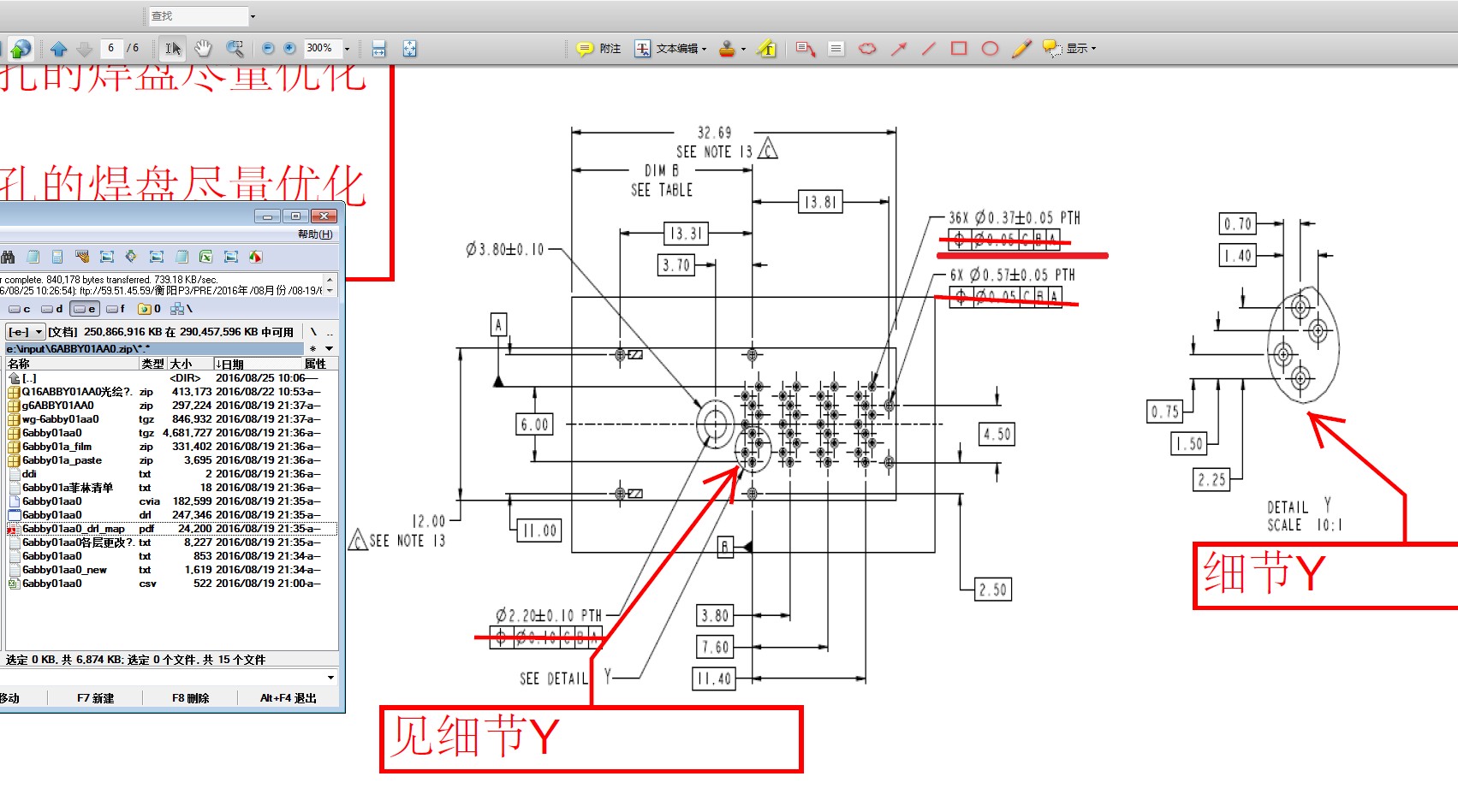Click the F8 删除 delete button
Viewport: 1458px width, 812px height.
[x=190, y=698]
